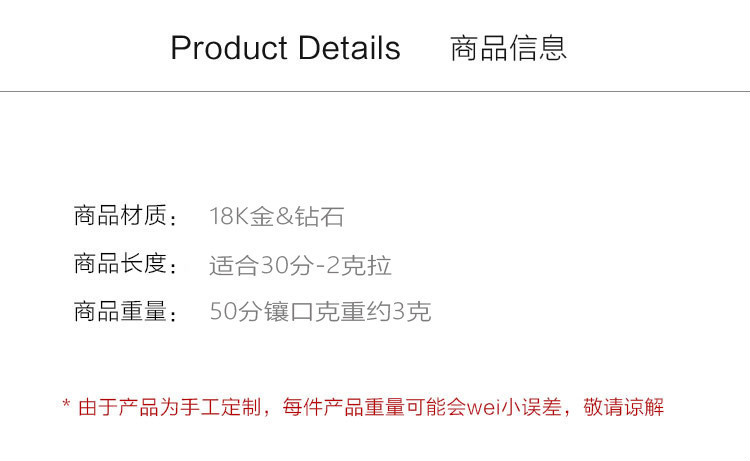750x461 pixels.
Task: Click the word "Product" in the heading
Action: click(x=229, y=48)
